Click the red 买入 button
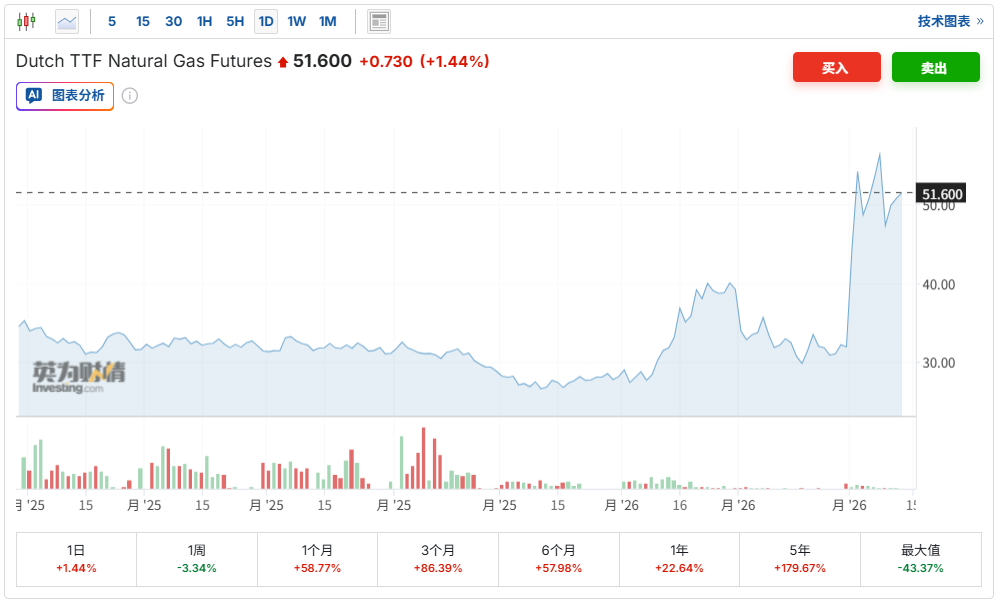 836,67
